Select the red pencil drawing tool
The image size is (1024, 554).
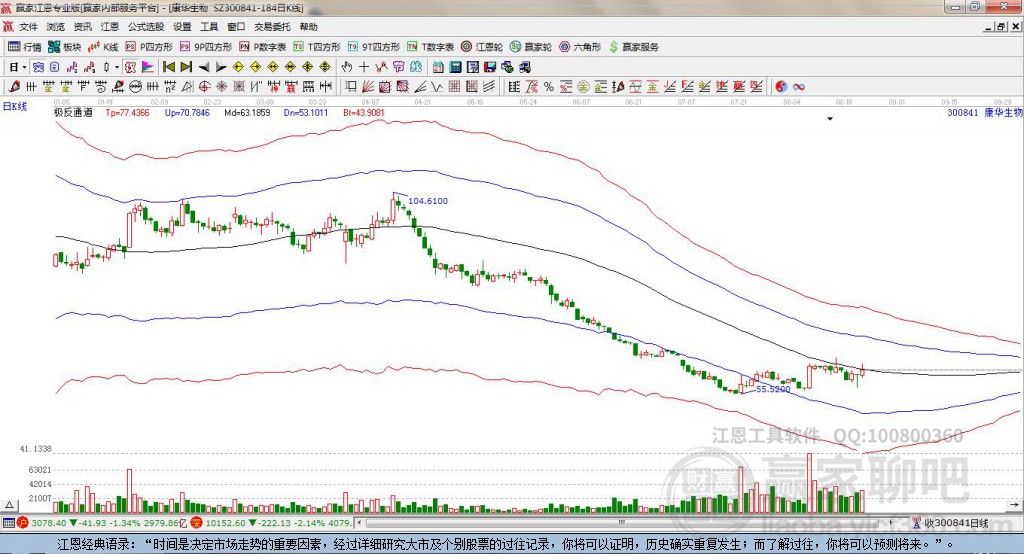[x=14, y=86]
